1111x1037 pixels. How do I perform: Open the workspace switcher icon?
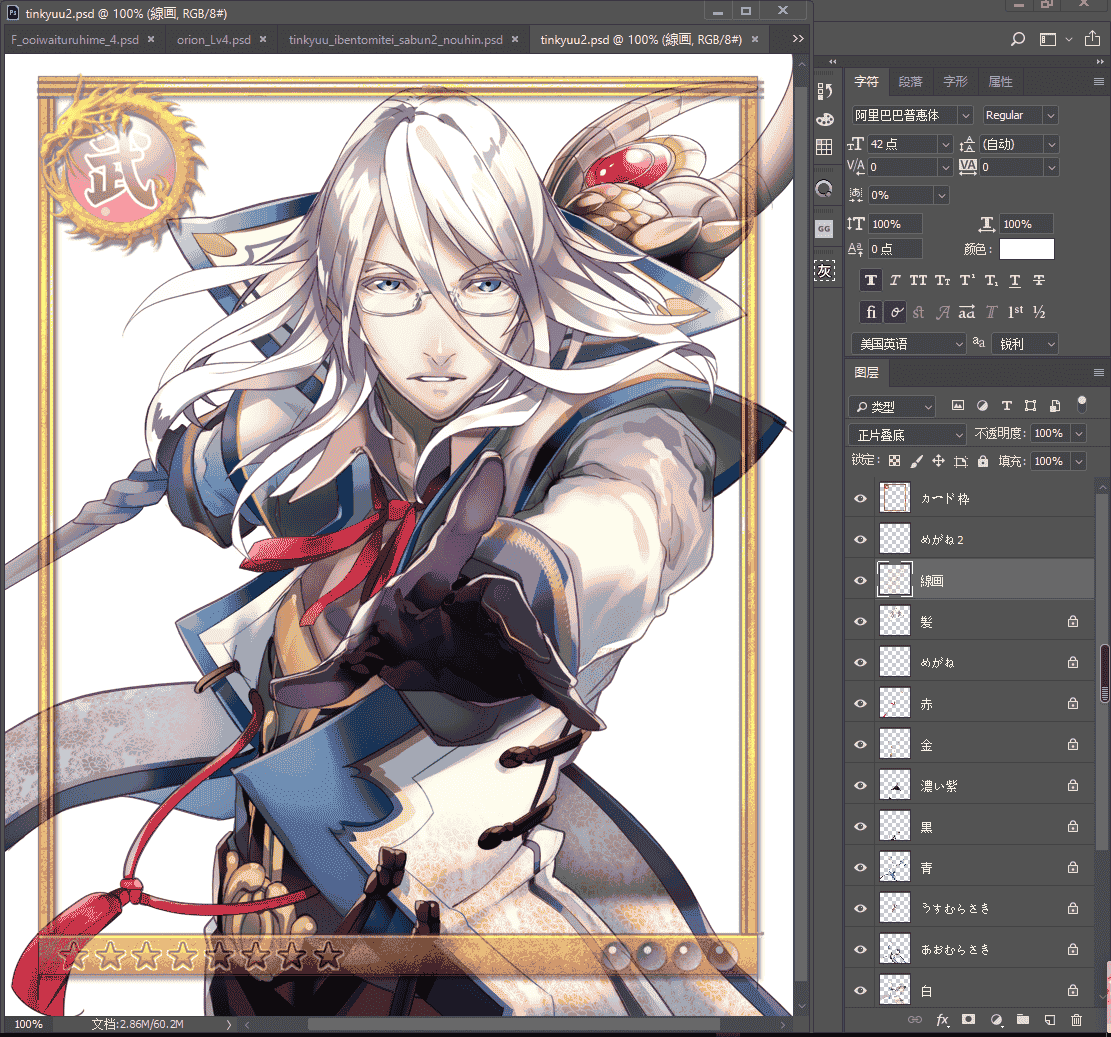(x=1048, y=40)
